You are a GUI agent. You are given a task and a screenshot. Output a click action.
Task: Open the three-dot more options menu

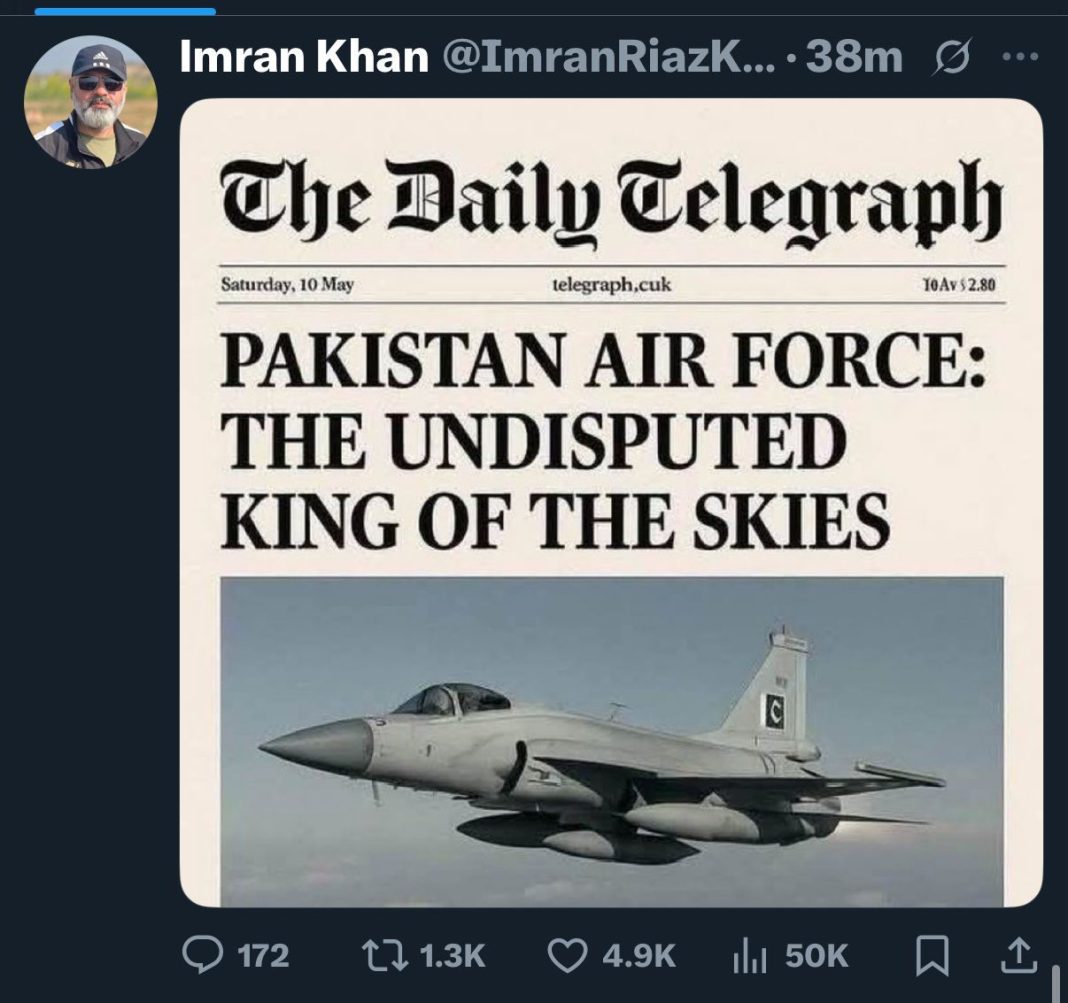tap(1020, 57)
